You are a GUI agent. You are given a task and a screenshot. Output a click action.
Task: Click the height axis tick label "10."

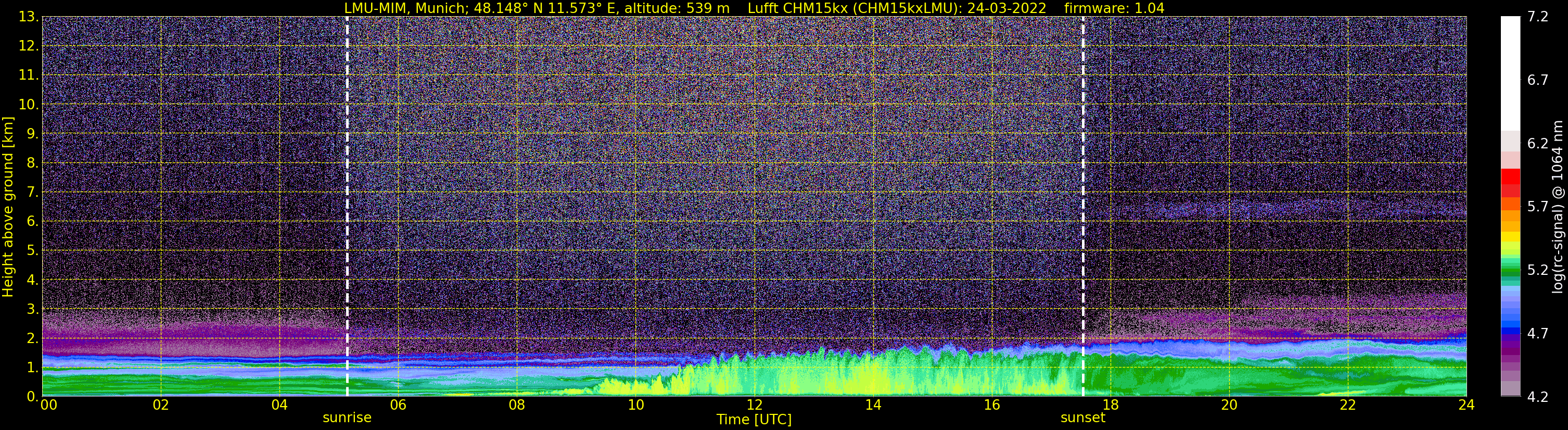[x=29, y=104]
